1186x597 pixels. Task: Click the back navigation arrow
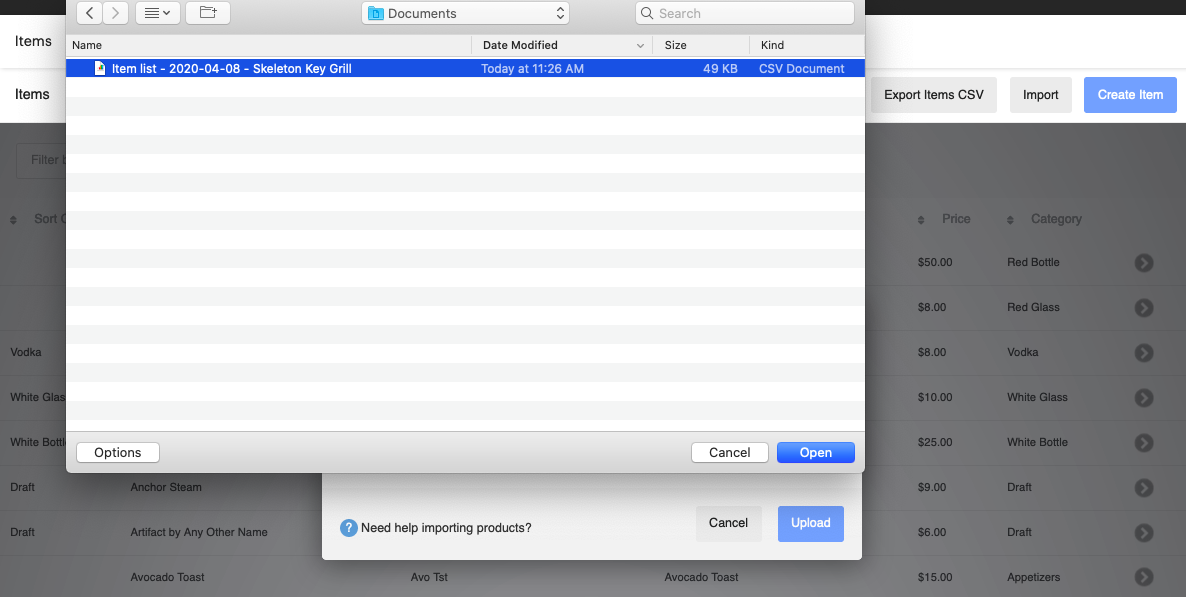coord(88,13)
